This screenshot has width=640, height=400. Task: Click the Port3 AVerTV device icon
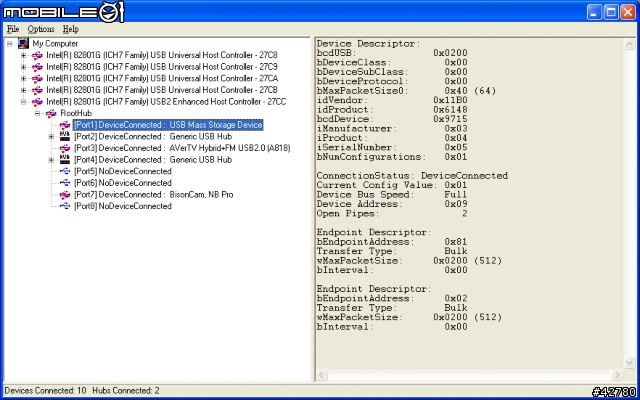tap(65, 148)
